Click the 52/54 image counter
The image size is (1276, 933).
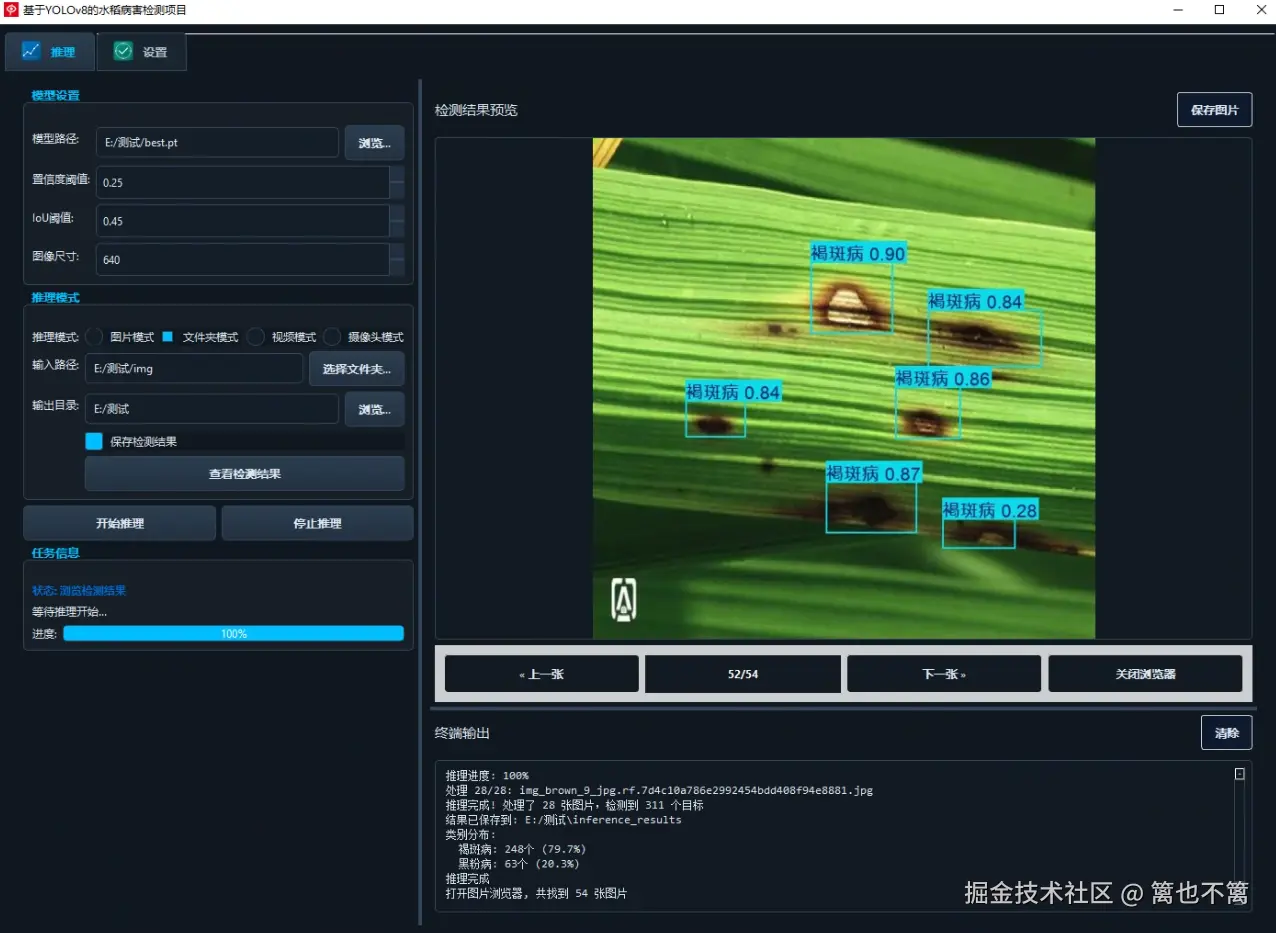(x=743, y=674)
